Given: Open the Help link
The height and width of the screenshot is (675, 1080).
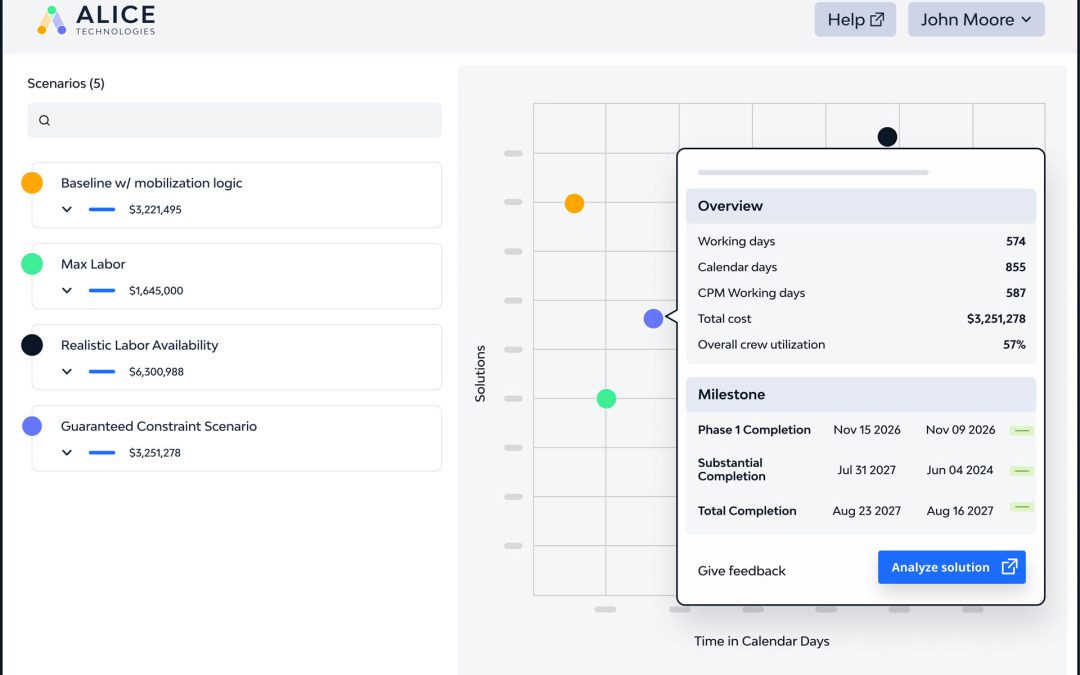Looking at the screenshot, I should click(855, 19).
